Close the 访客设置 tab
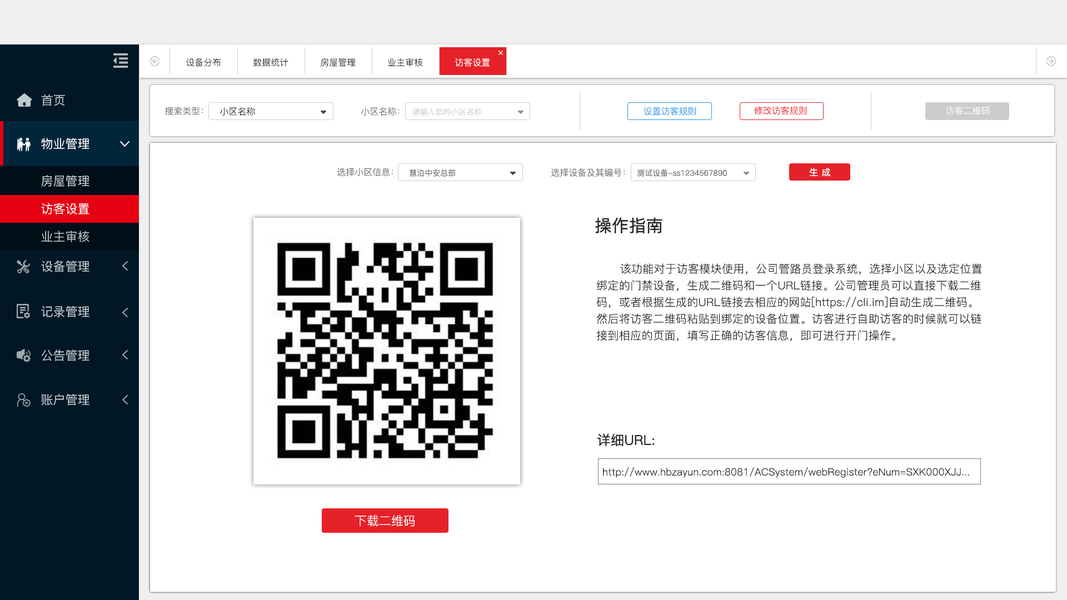This screenshot has width=1067, height=600. [501, 53]
